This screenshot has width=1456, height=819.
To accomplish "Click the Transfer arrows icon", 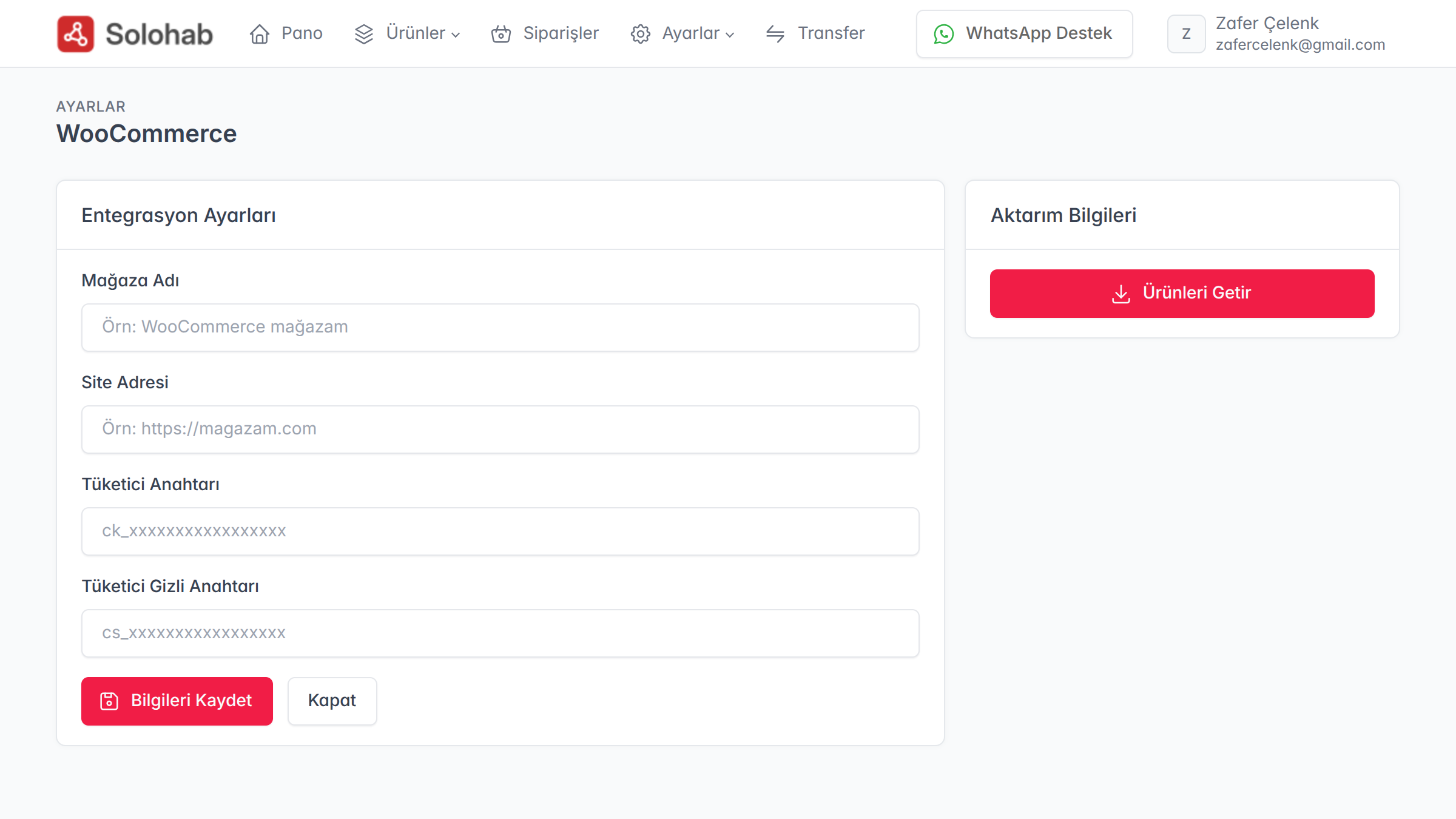I will tap(775, 34).
